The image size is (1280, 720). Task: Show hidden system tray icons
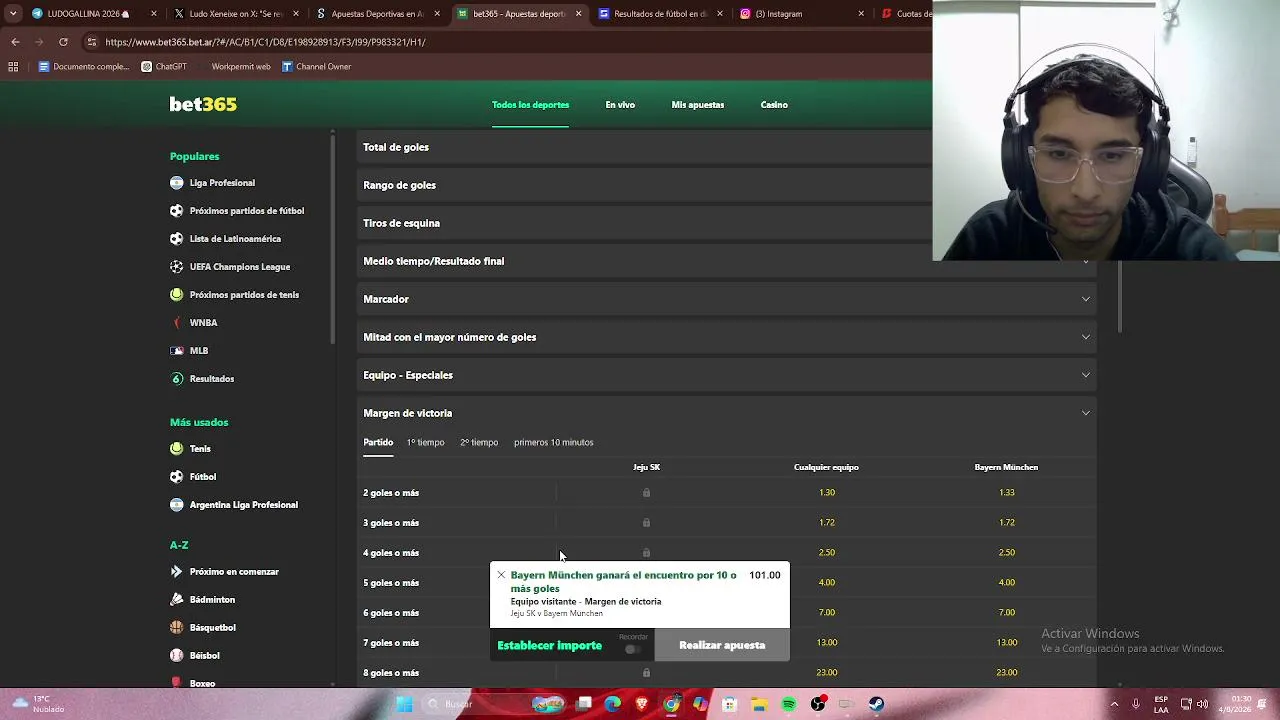click(1114, 704)
